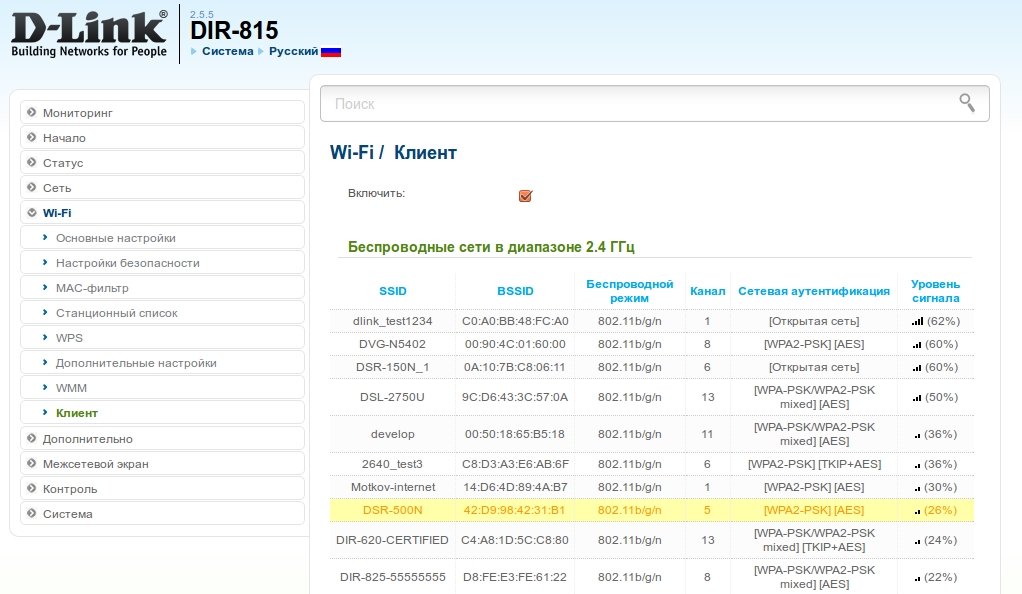
Task: Click signal strength icon for dlink_test1234
Action: point(917,322)
